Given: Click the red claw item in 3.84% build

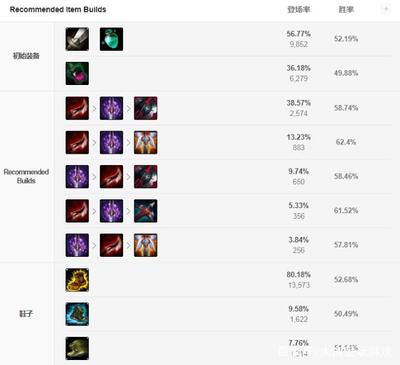Looking at the screenshot, I should 111,245.
